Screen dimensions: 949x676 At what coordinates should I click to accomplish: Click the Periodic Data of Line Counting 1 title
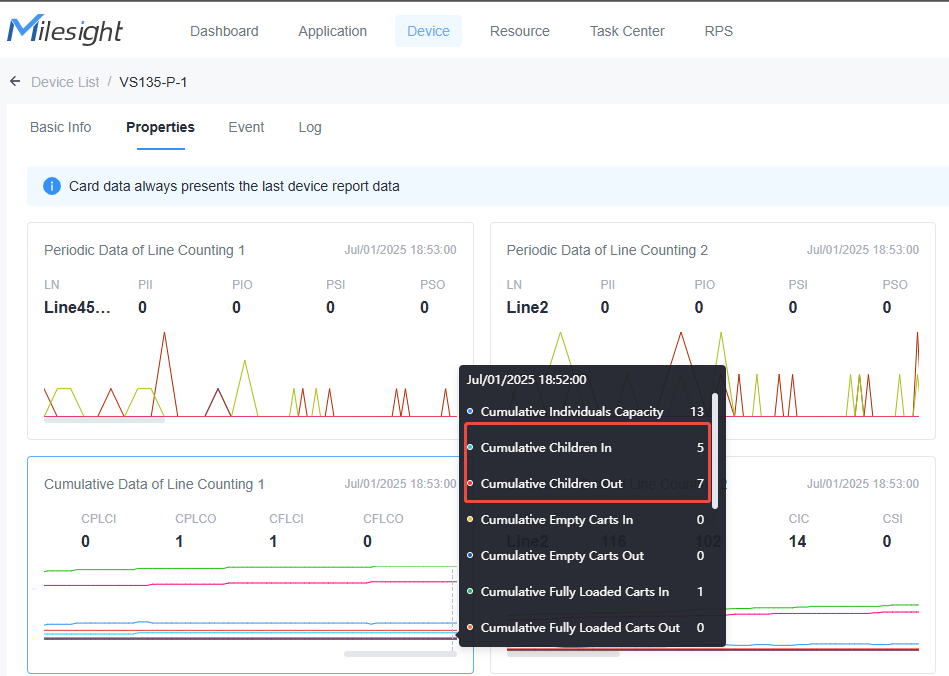coord(145,250)
